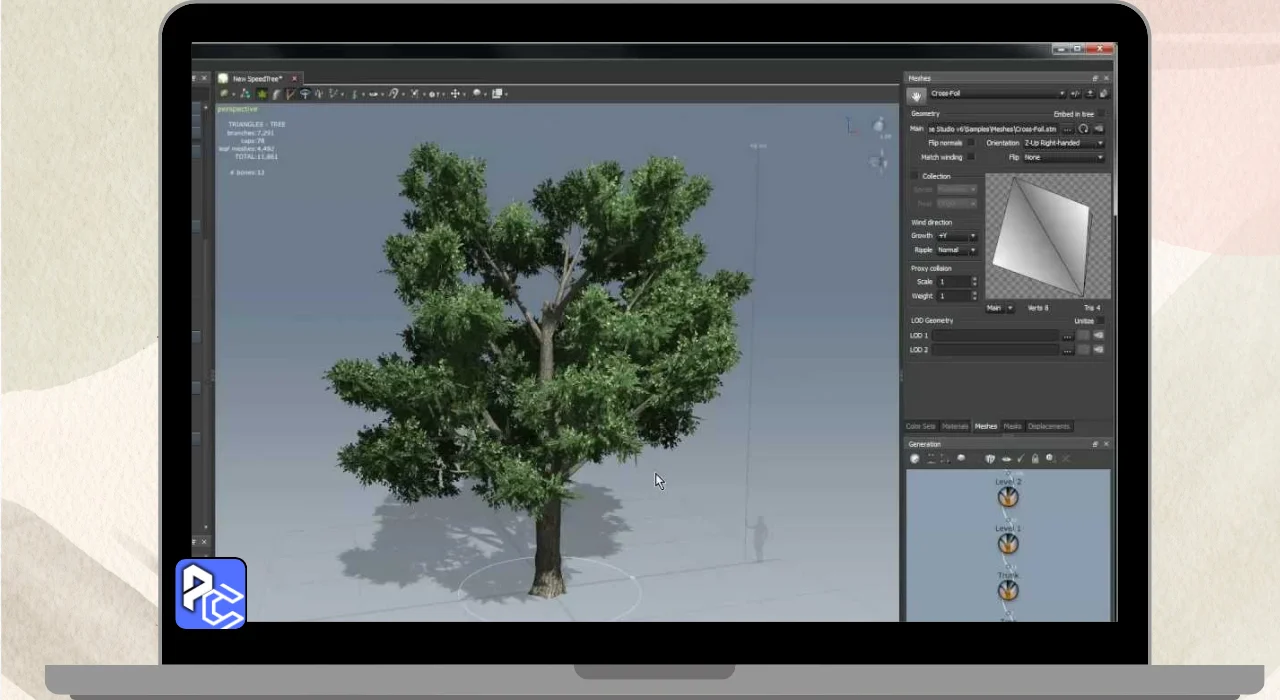1280x700 pixels.
Task: Enable the Flip normals checkbox
Action: pos(970,143)
